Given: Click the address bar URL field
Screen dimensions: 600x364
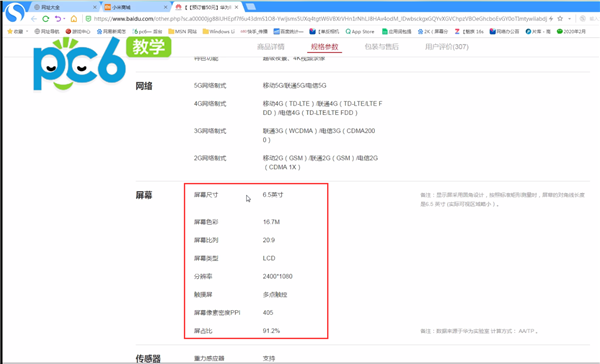Looking at the screenshot, I should [x=320, y=19].
